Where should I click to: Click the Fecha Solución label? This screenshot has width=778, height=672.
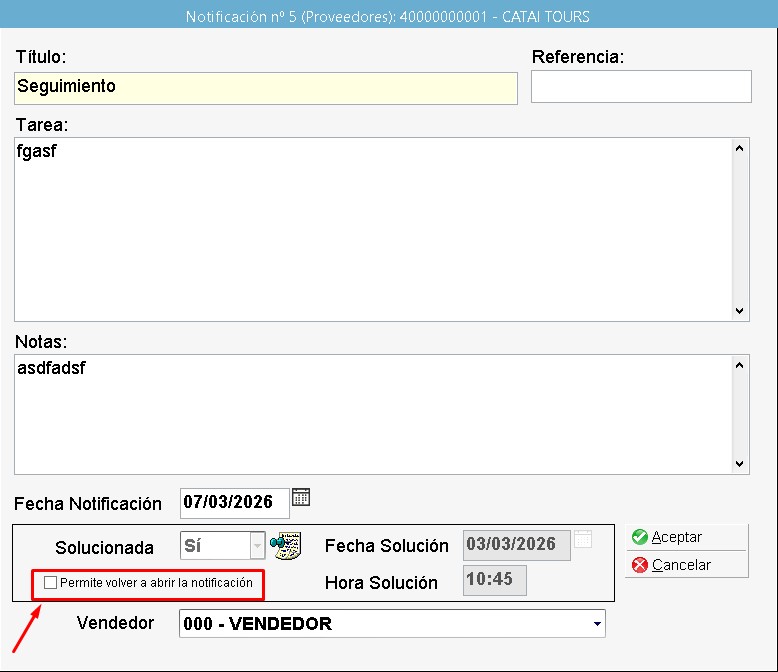tap(387, 546)
